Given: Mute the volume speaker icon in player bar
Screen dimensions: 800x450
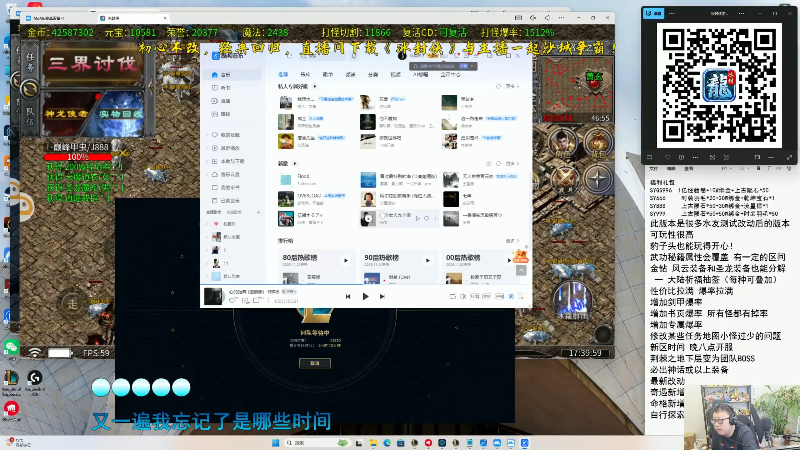Looking at the screenshot, I should [463, 296].
